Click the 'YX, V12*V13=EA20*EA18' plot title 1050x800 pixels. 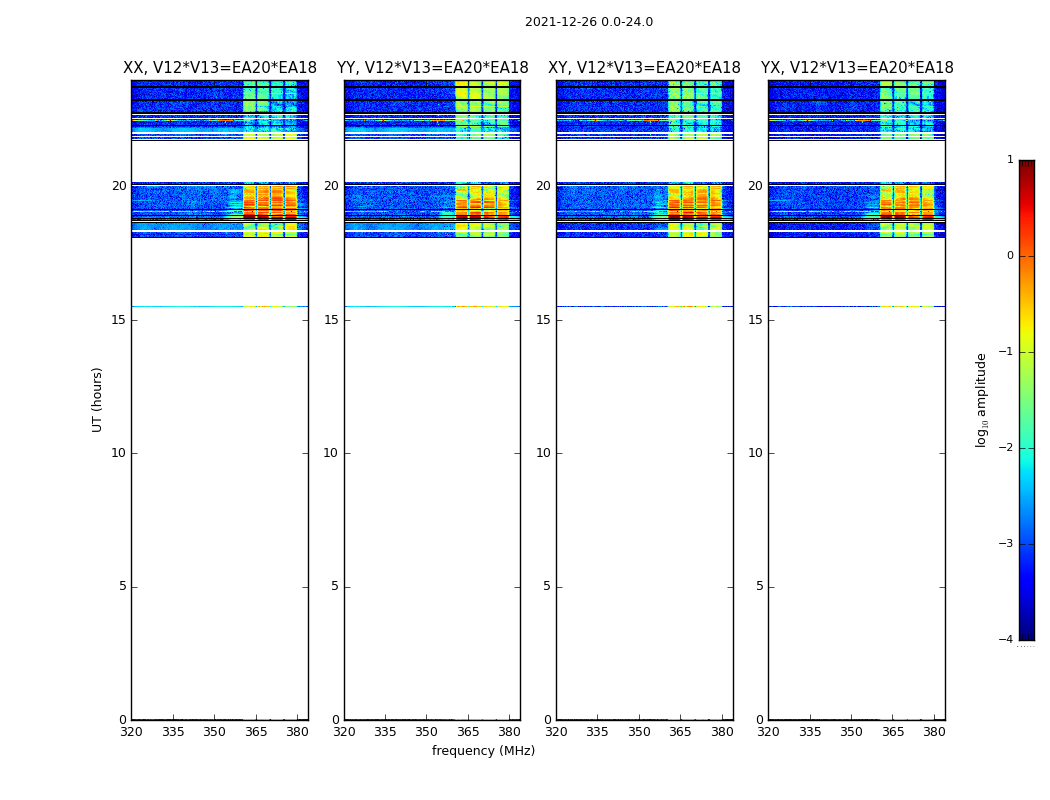857,68
